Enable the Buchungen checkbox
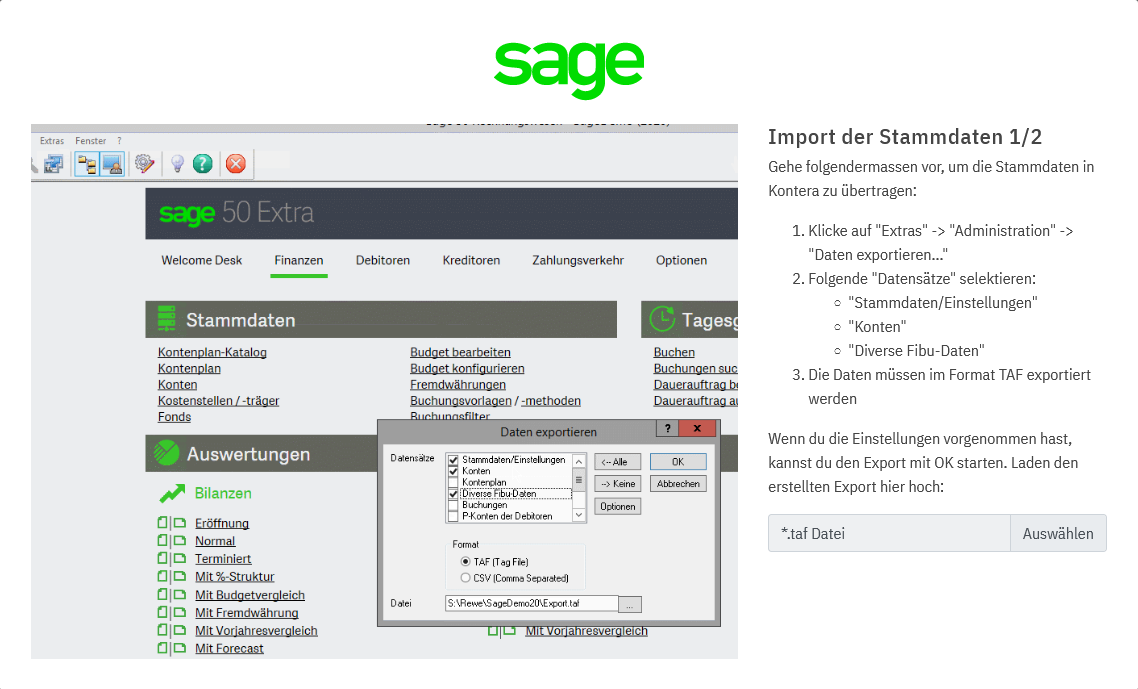Screen dimensions: 1138x689 (x=454, y=505)
